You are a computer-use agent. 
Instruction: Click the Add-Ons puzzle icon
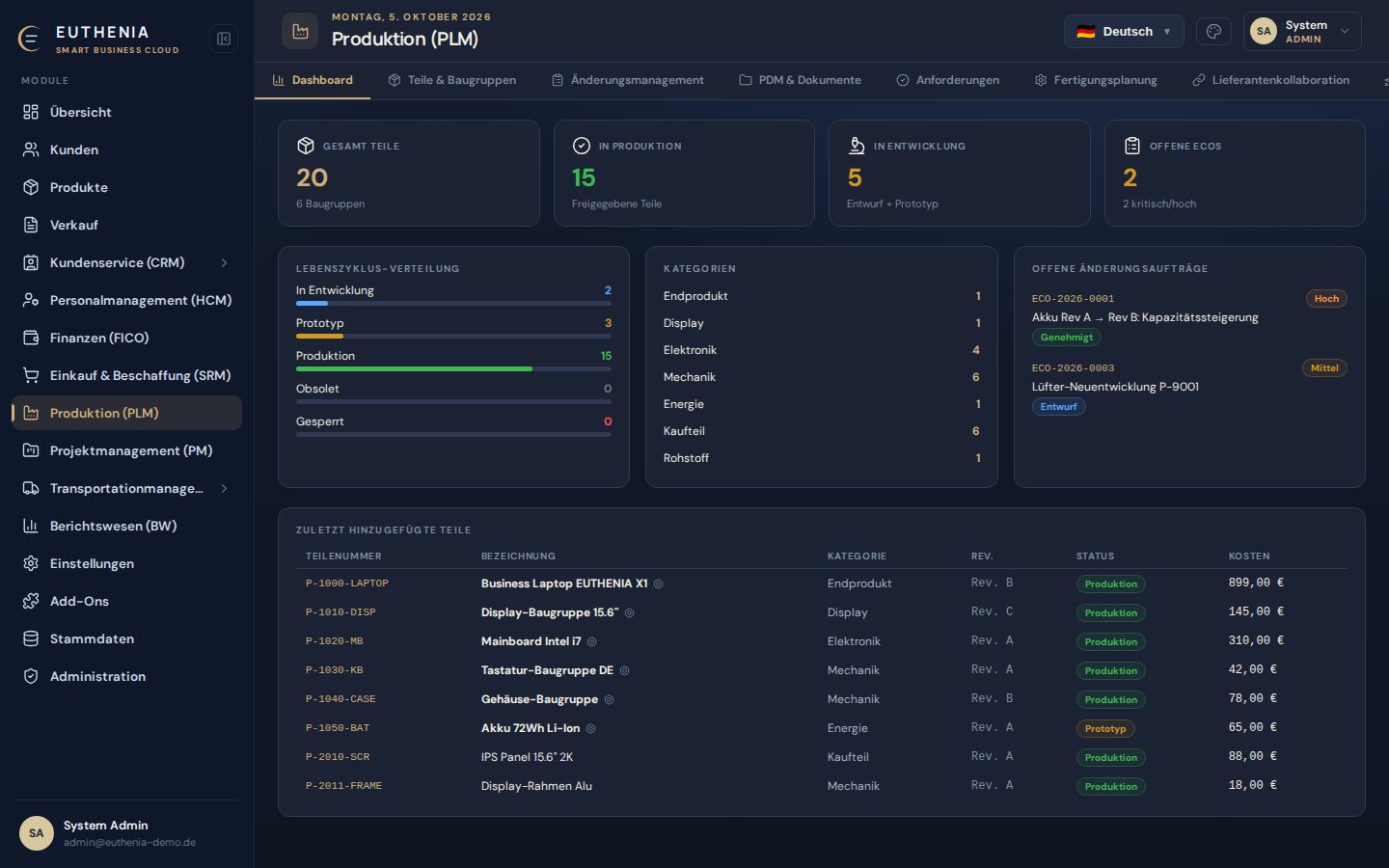coord(31,601)
